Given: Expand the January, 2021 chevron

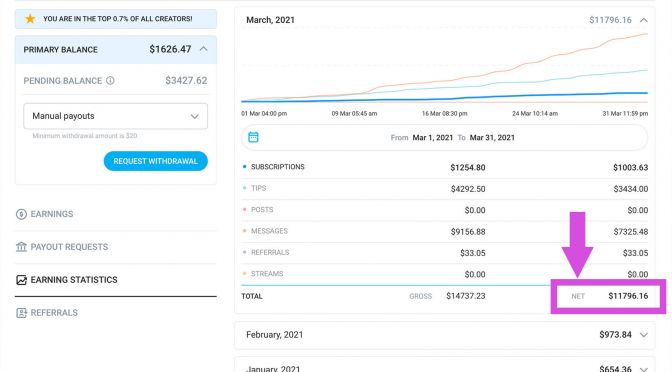Looking at the screenshot, I should 644,369.
